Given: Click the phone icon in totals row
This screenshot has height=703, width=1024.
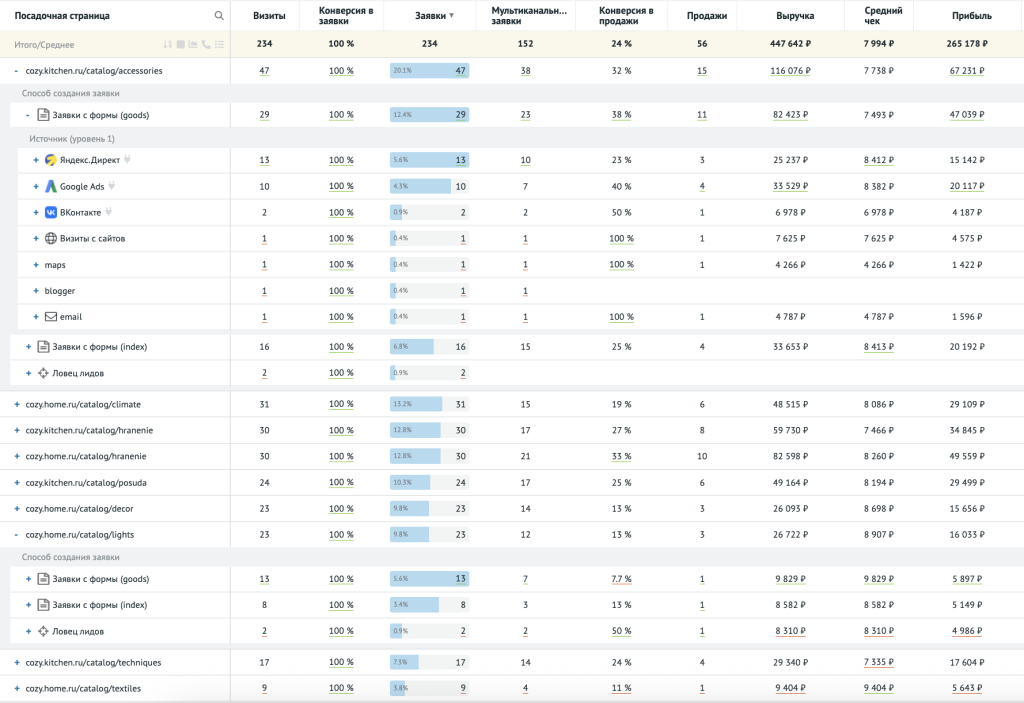Looking at the screenshot, I should (206, 45).
